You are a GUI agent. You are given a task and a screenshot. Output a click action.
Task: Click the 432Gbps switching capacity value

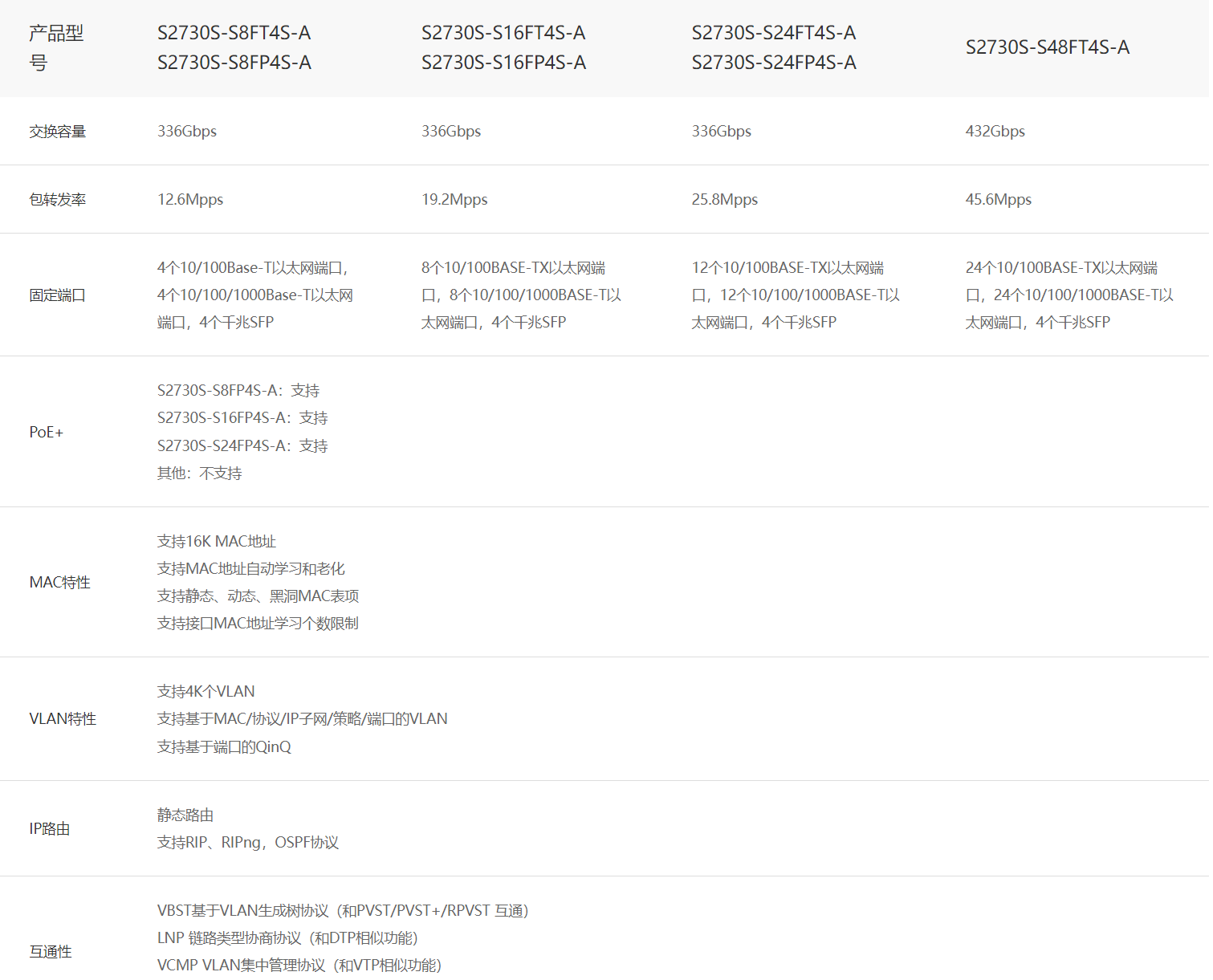point(995,132)
